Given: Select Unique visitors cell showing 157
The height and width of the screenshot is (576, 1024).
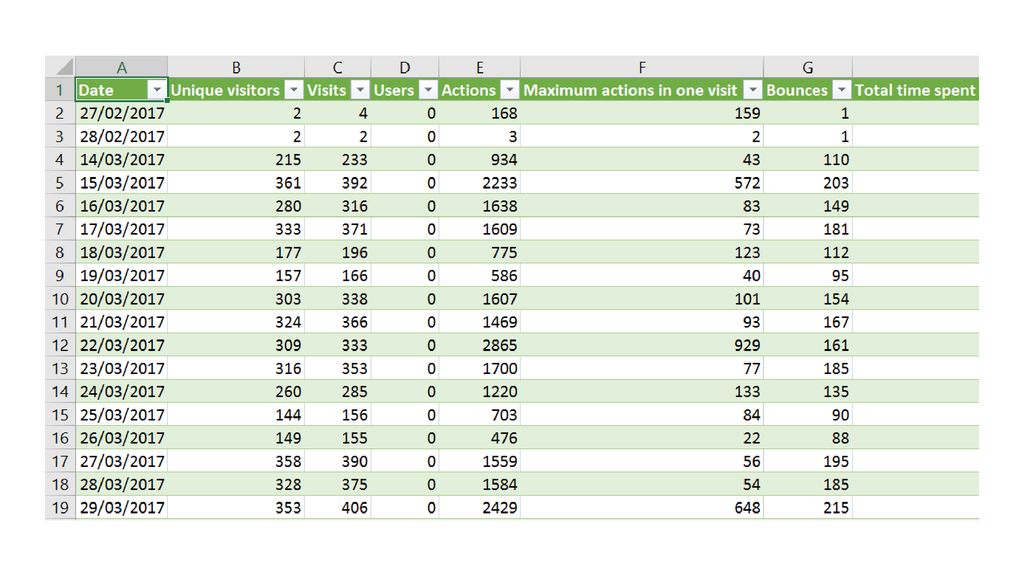Looking at the screenshot, I should (236, 276).
